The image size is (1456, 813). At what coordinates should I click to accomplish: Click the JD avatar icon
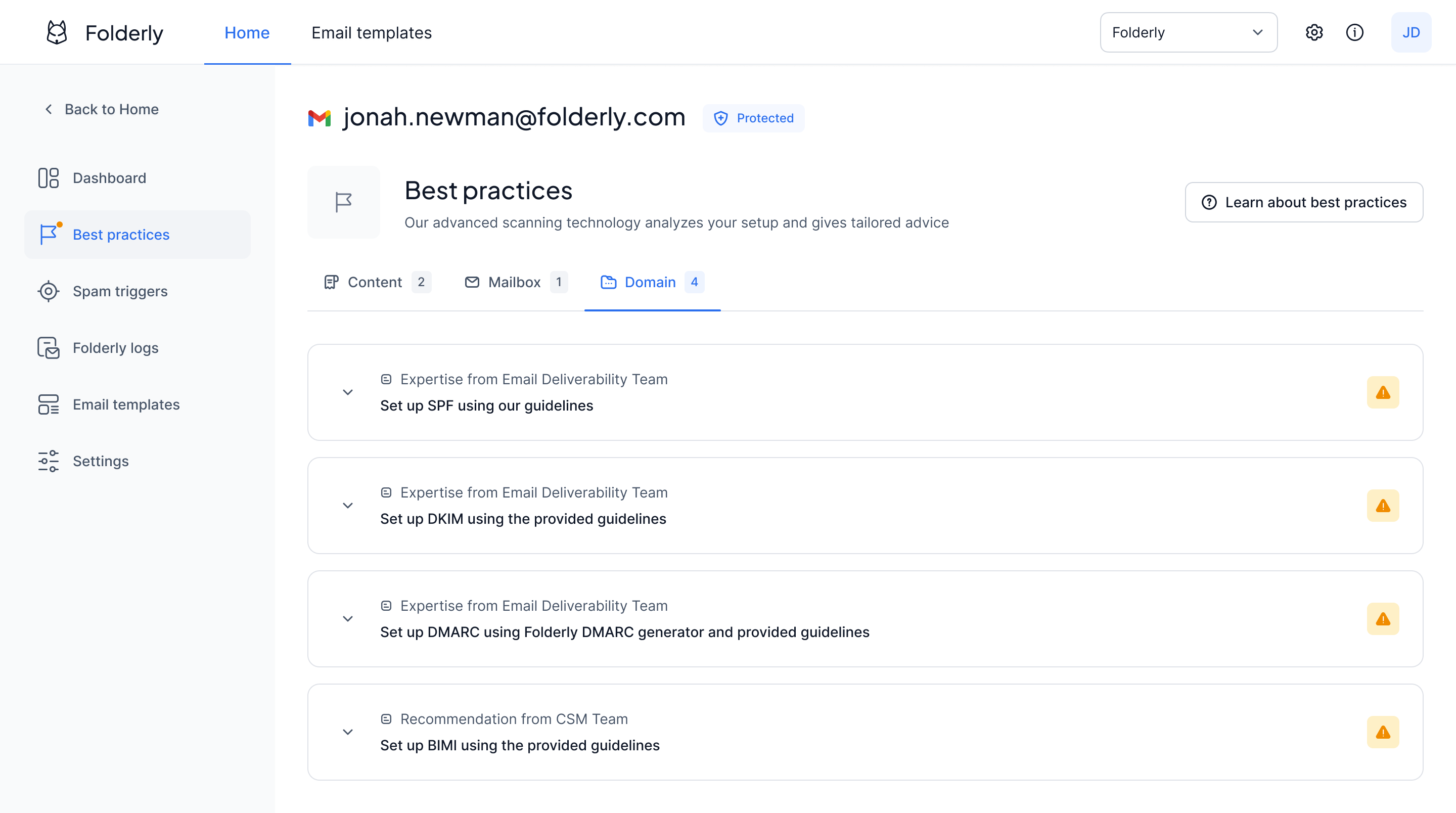click(1412, 32)
